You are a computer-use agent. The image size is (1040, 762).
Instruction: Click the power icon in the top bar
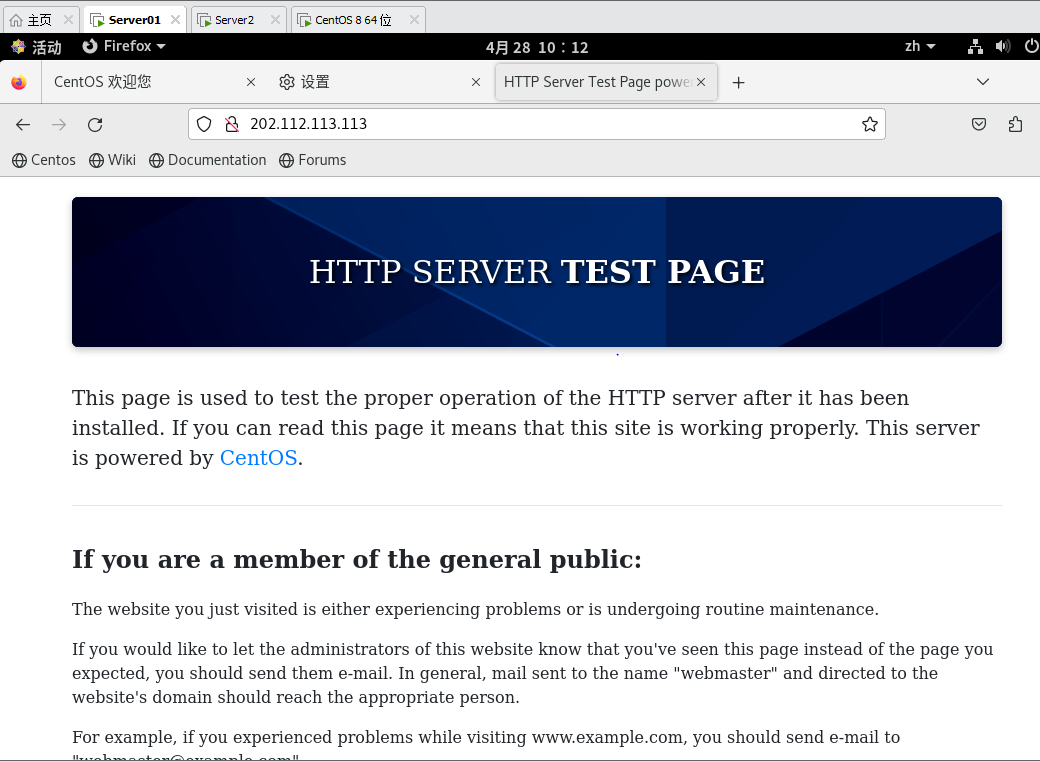[x=1031, y=46]
